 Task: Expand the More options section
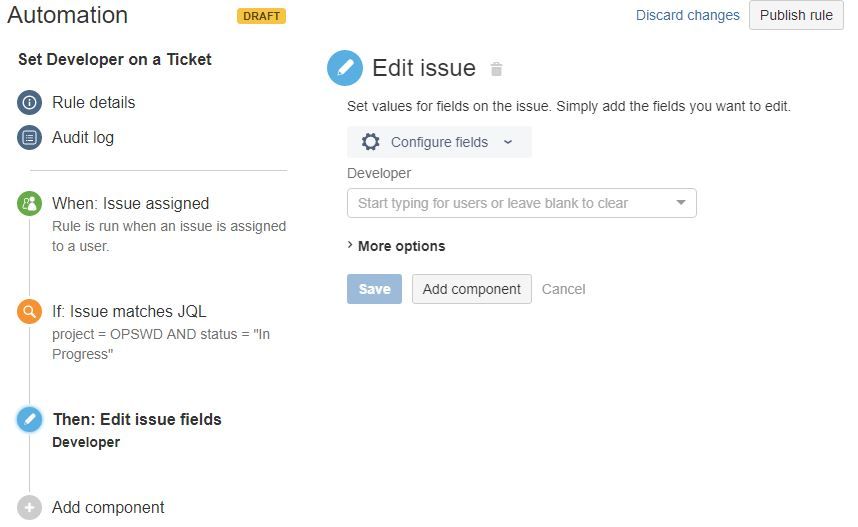point(396,246)
